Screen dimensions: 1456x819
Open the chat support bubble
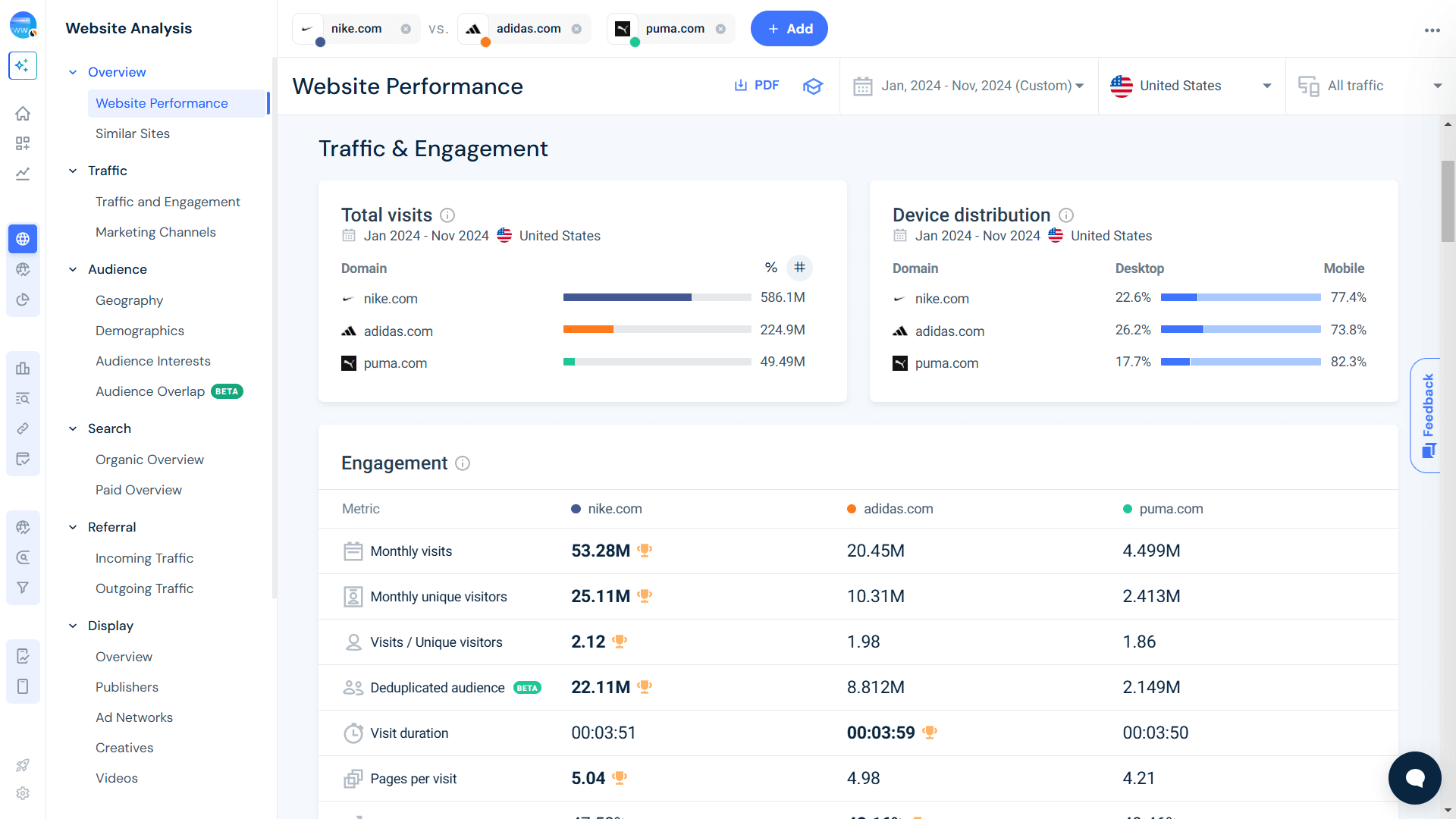[x=1414, y=777]
